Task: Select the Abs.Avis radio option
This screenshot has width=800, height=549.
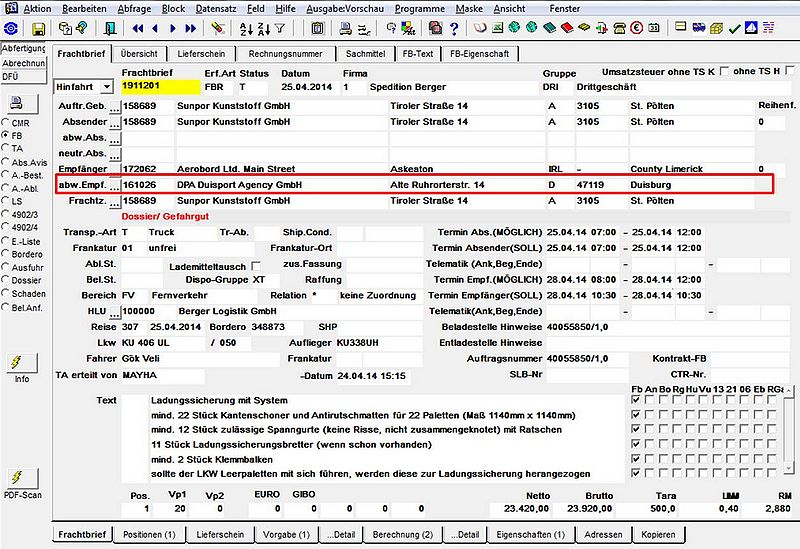Action: pyautogui.click(x=5, y=162)
